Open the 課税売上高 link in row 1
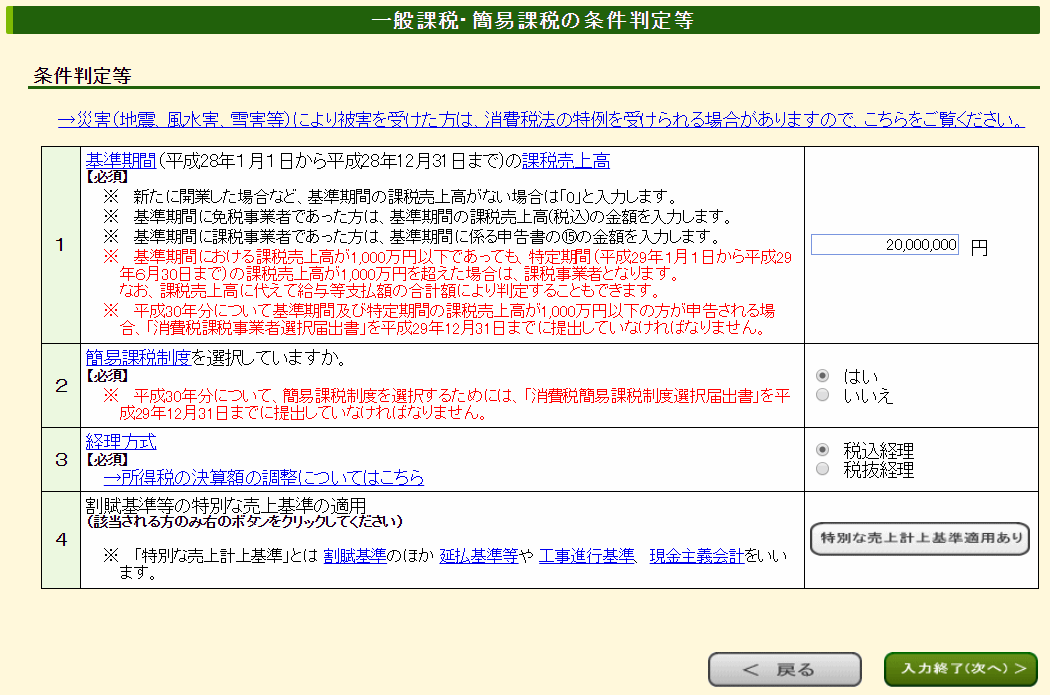The image size is (1050, 695). (565, 161)
